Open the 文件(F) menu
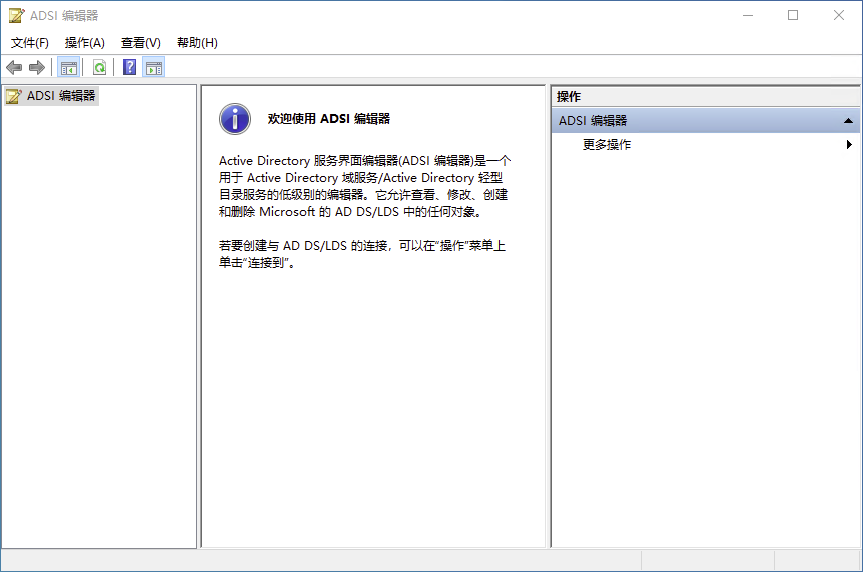863x572 pixels. point(30,43)
